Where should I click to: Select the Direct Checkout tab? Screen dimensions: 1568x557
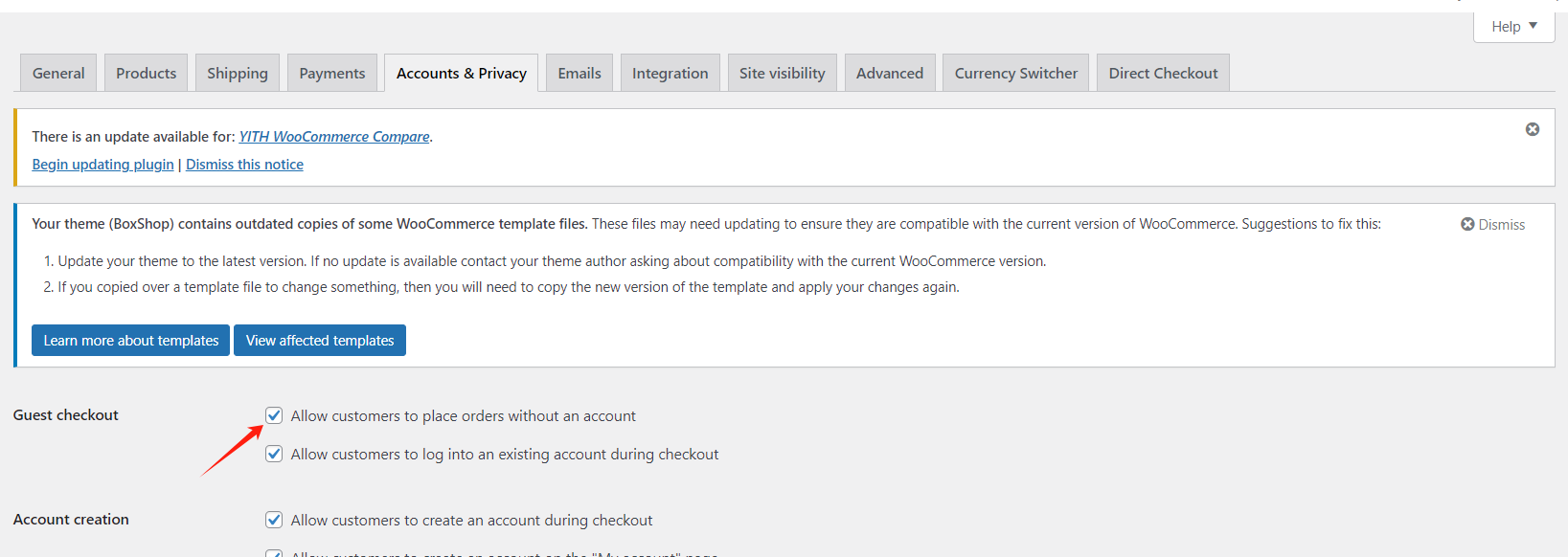pyautogui.click(x=1162, y=72)
